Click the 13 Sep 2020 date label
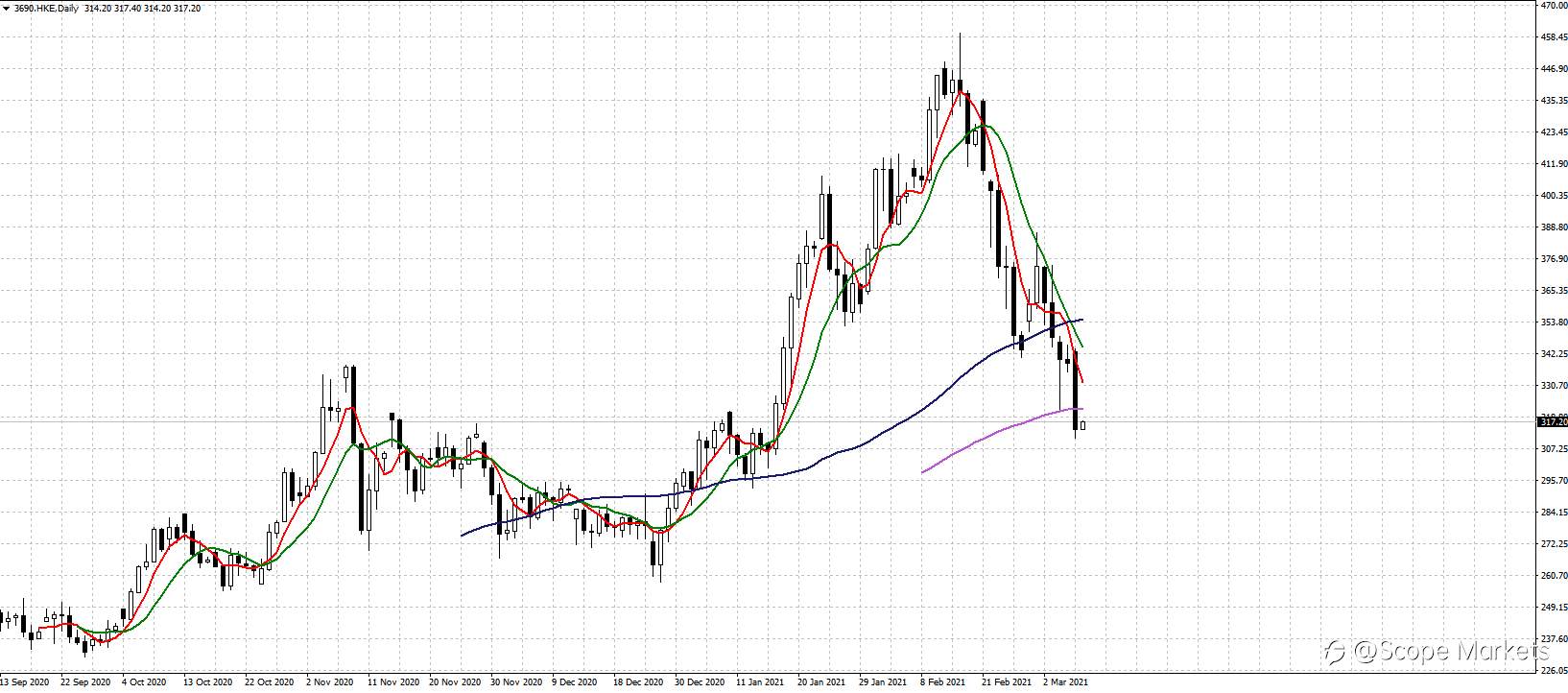This screenshot has width=1568, height=693. pyautogui.click(x=24, y=683)
